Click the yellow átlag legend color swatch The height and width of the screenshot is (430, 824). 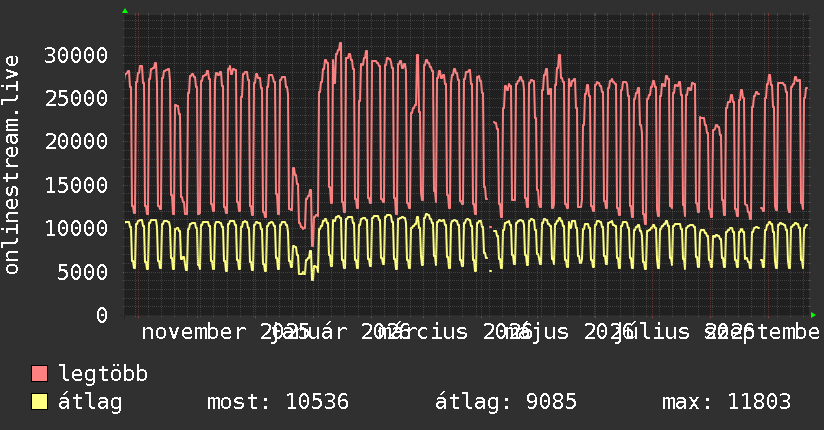tap(39, 401)
